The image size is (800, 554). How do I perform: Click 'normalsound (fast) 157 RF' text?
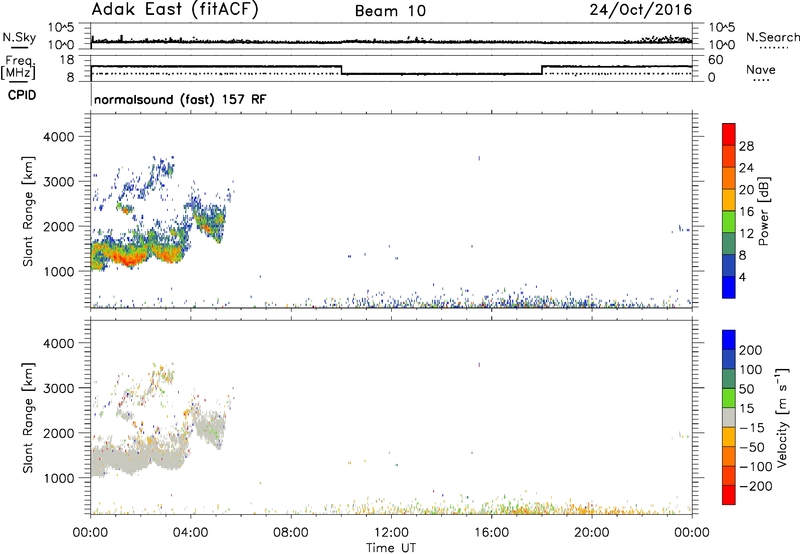[180, 99]
